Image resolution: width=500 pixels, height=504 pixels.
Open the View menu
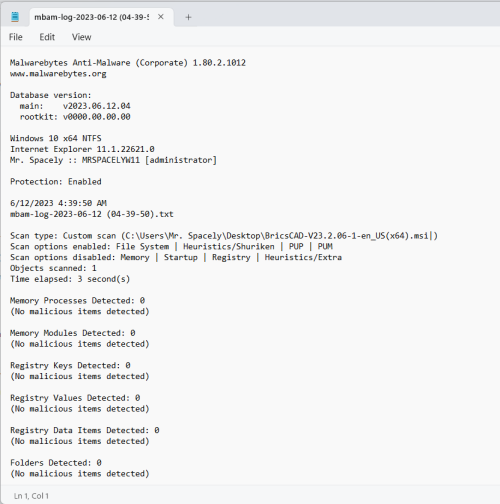click(81, 37)
